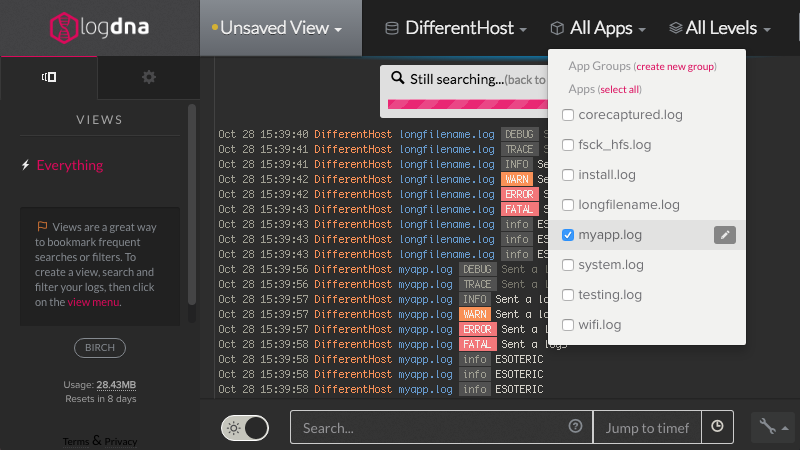Click the LogDNA logo
The width and height of the screenshot is (800, 450).
(99, 28)
